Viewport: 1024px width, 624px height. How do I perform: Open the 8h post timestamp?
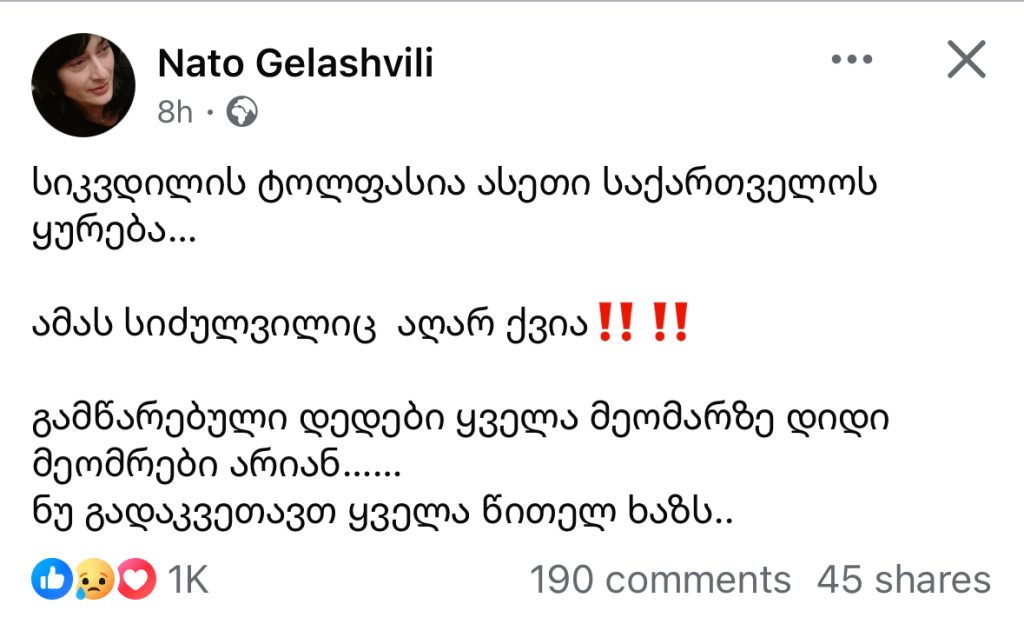175,112
